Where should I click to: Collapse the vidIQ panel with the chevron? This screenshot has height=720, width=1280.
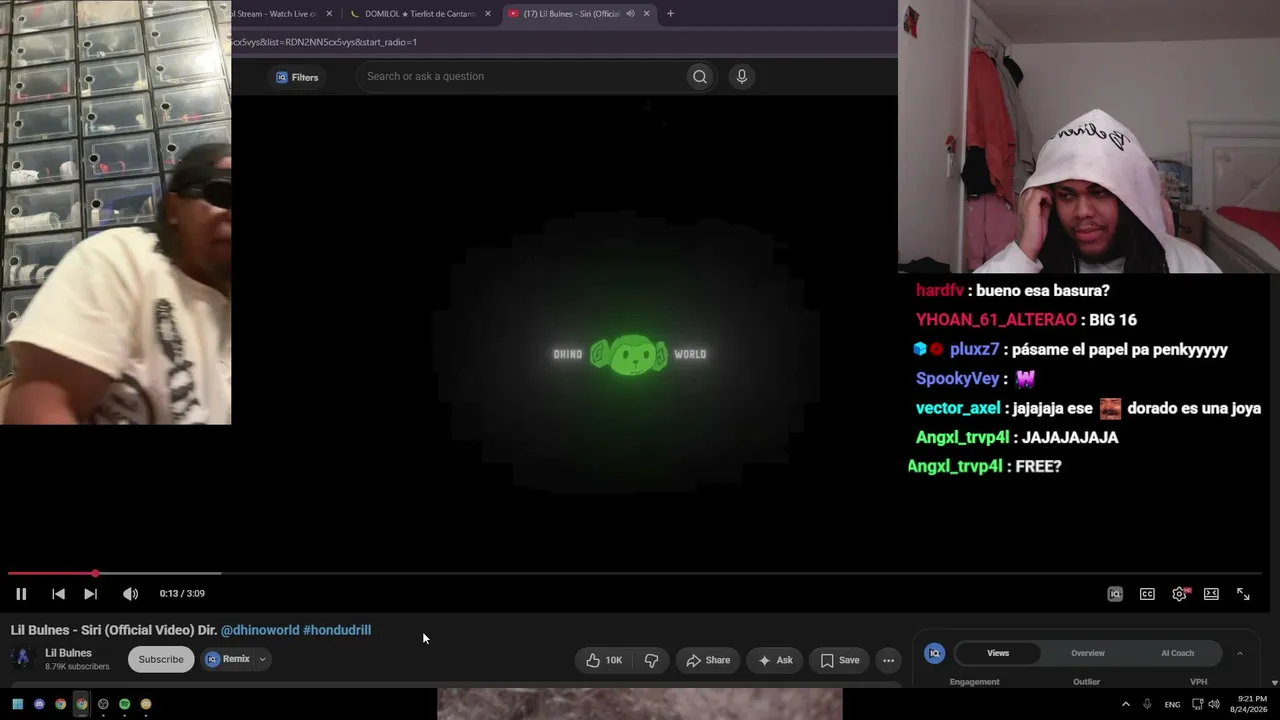(1240, 653)
